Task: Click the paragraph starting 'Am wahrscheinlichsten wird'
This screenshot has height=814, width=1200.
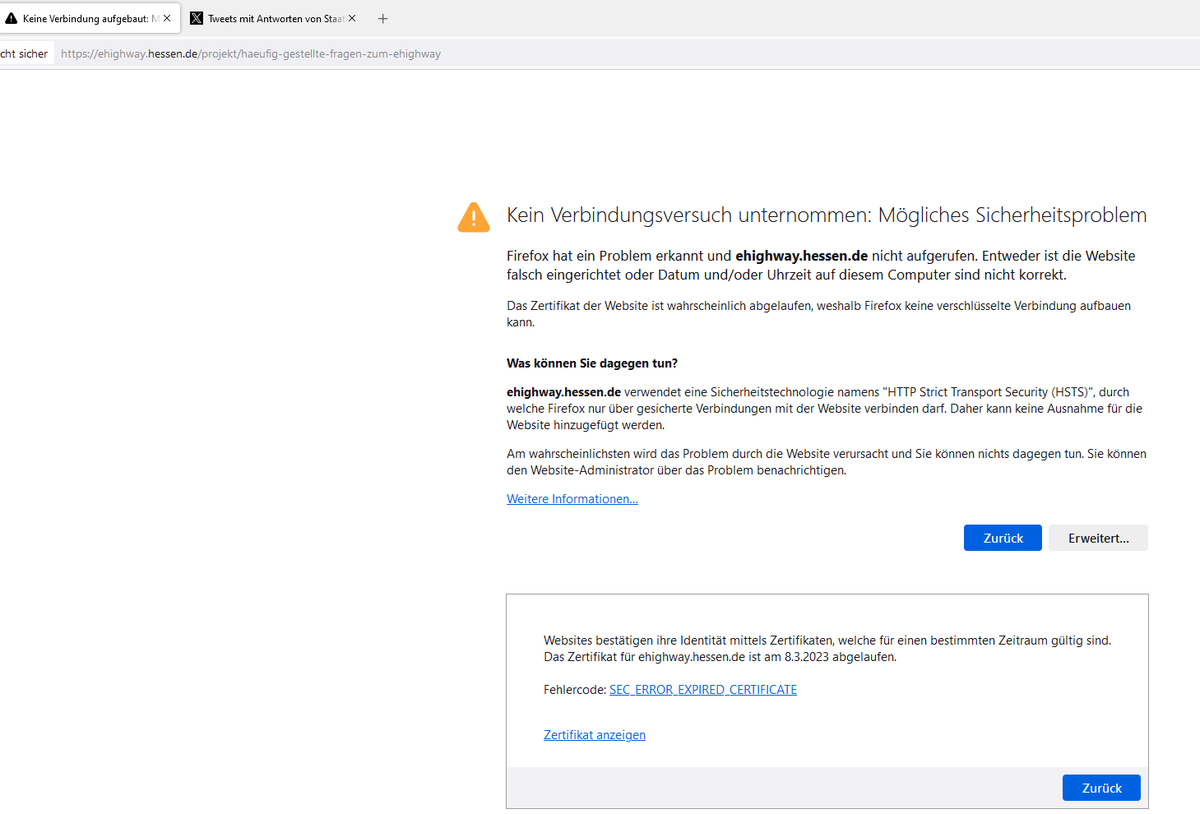Action: tap(827, 462)
